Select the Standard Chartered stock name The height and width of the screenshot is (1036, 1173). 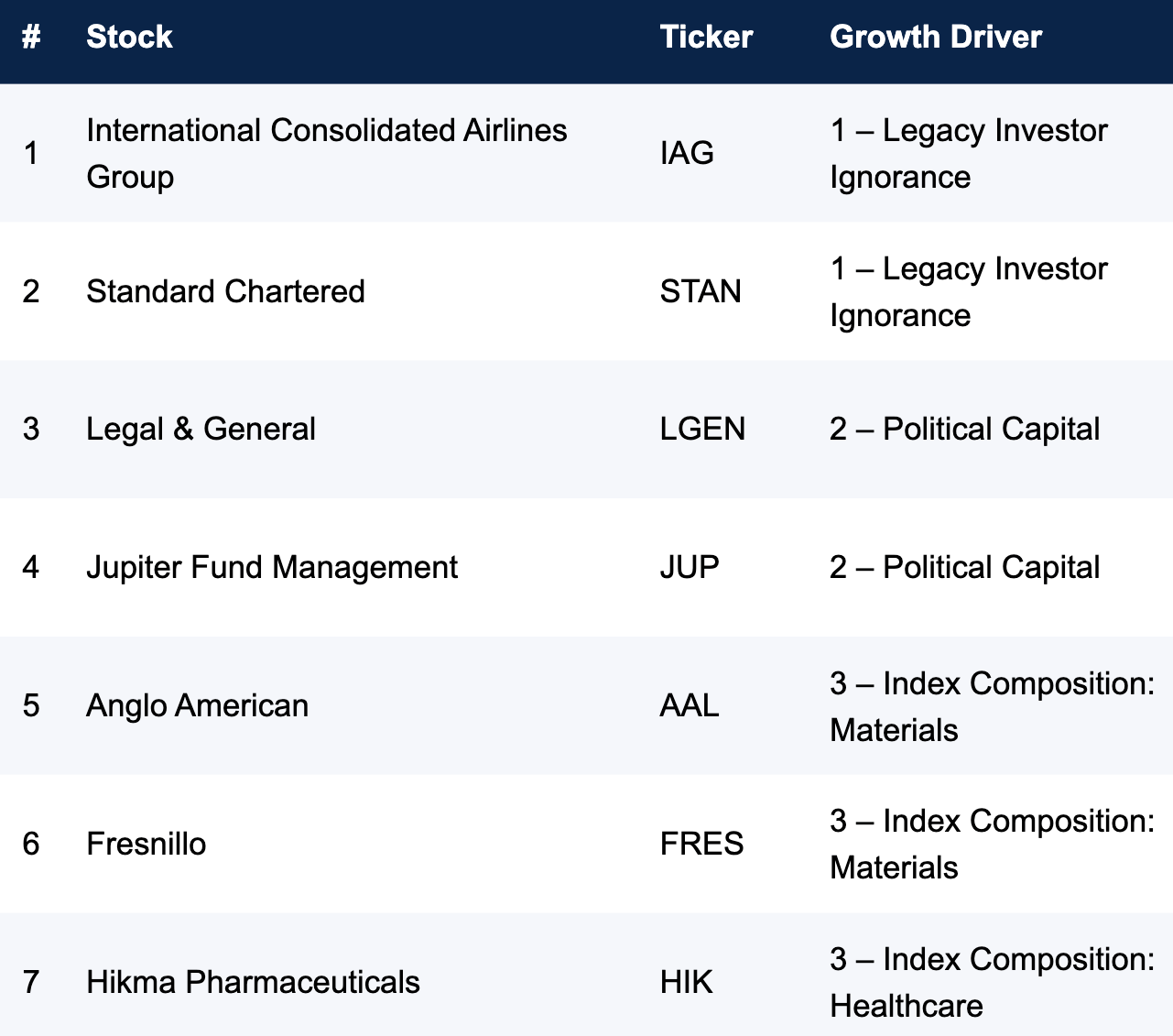click(x=225, y=291)
